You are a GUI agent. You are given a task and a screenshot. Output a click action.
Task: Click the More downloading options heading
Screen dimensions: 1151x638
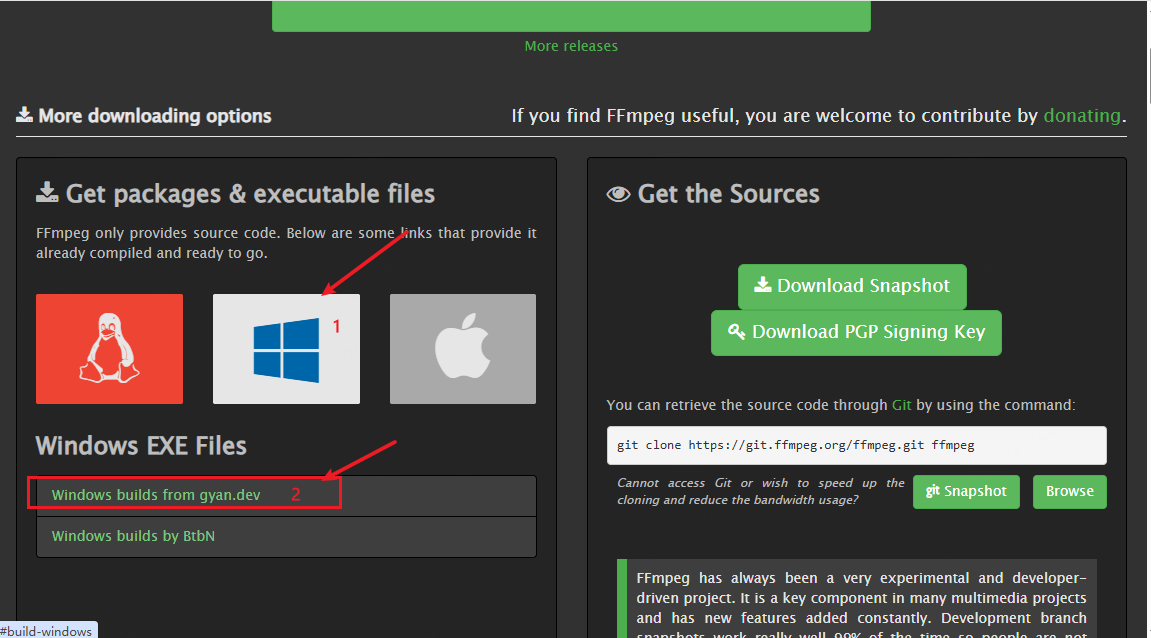tap(144, 116)
